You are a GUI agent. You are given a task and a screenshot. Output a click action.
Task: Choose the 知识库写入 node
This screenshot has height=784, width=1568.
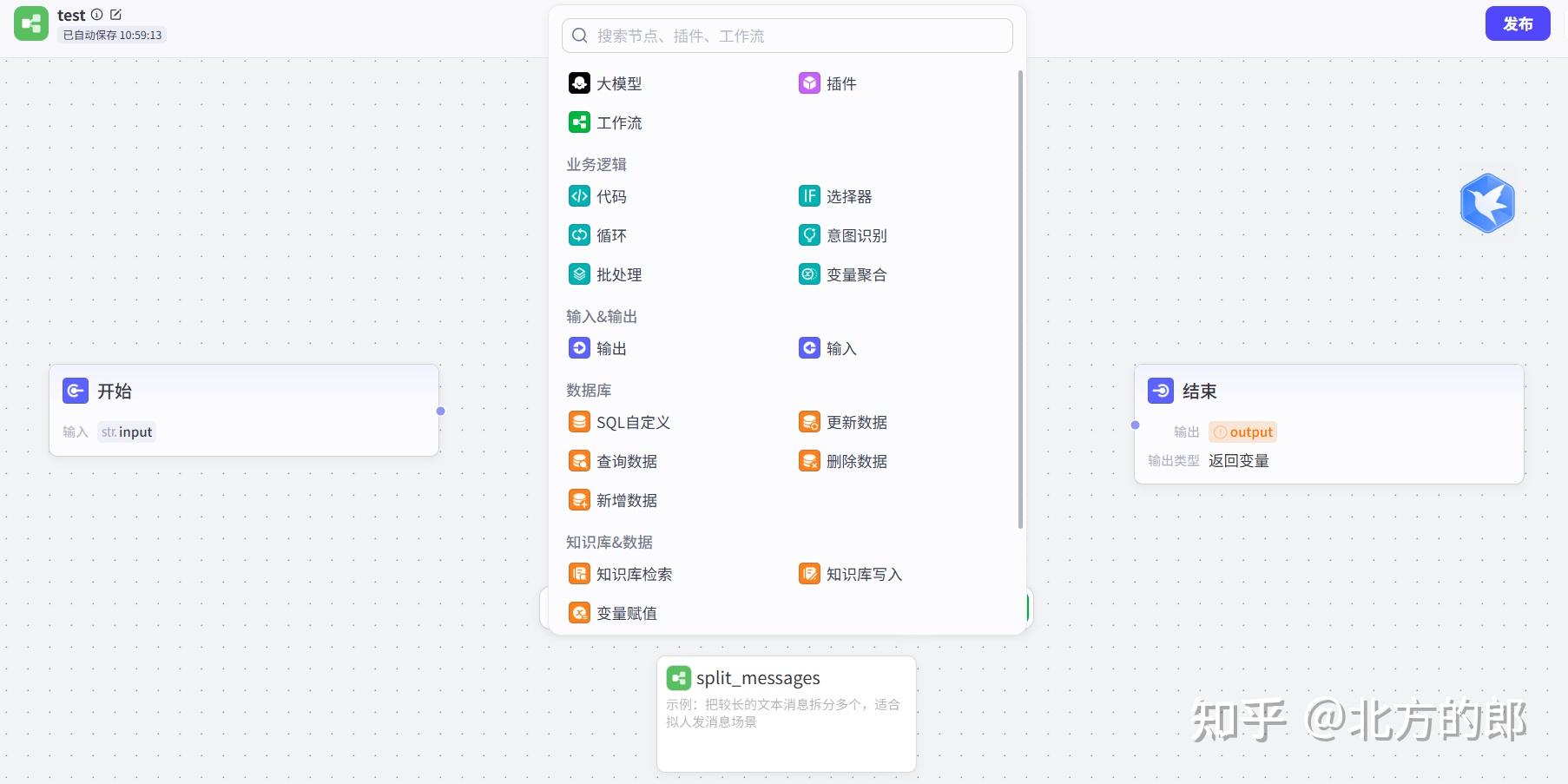tap(851, 574)
